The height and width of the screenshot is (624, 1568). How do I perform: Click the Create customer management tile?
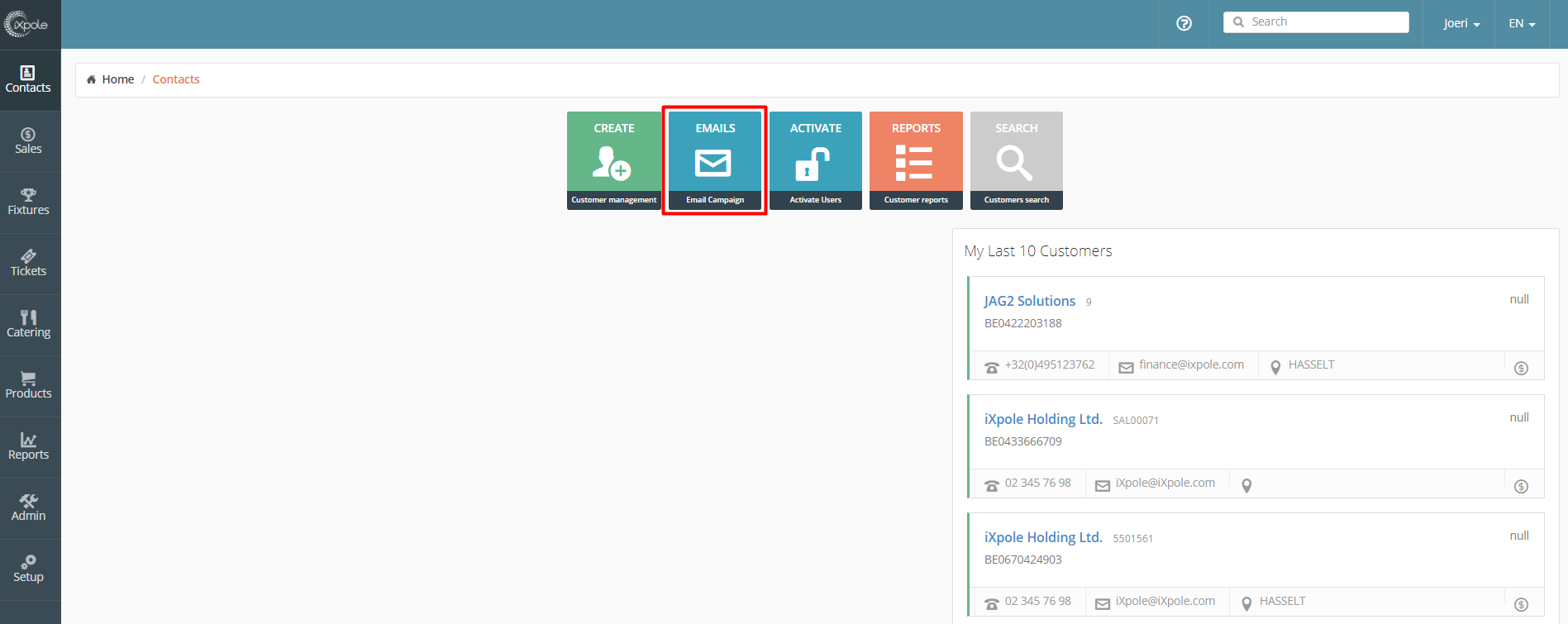point(614,160)
